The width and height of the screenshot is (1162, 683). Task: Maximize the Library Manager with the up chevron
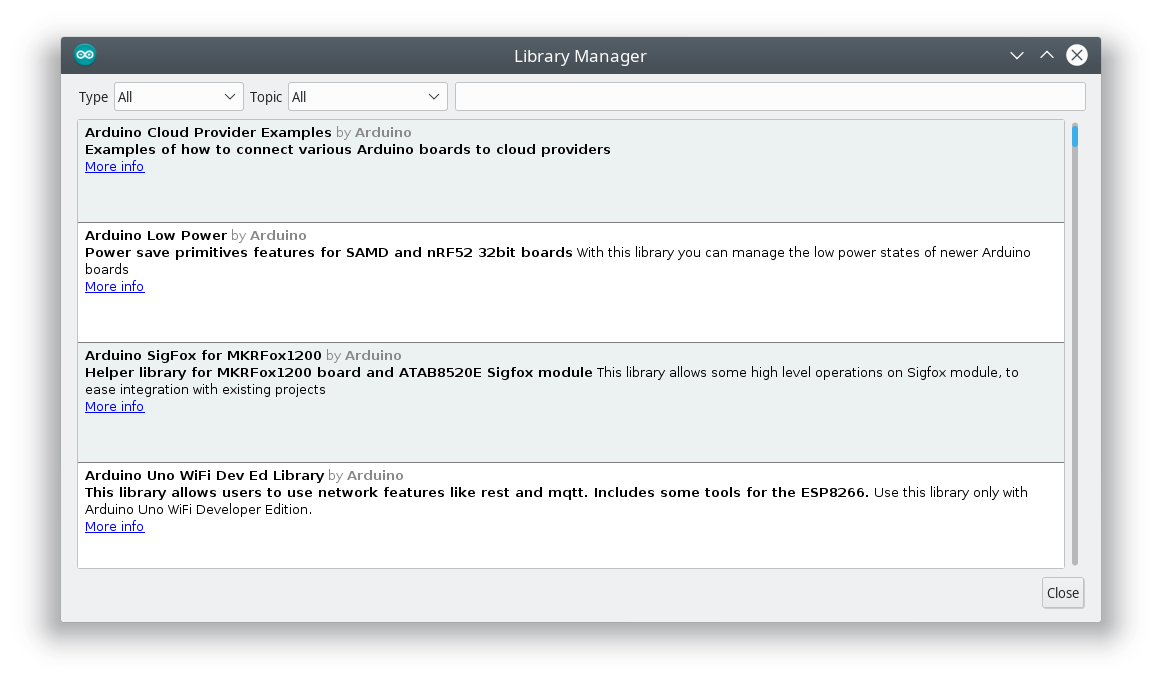pyautogui.click(x=1046, y=56)
